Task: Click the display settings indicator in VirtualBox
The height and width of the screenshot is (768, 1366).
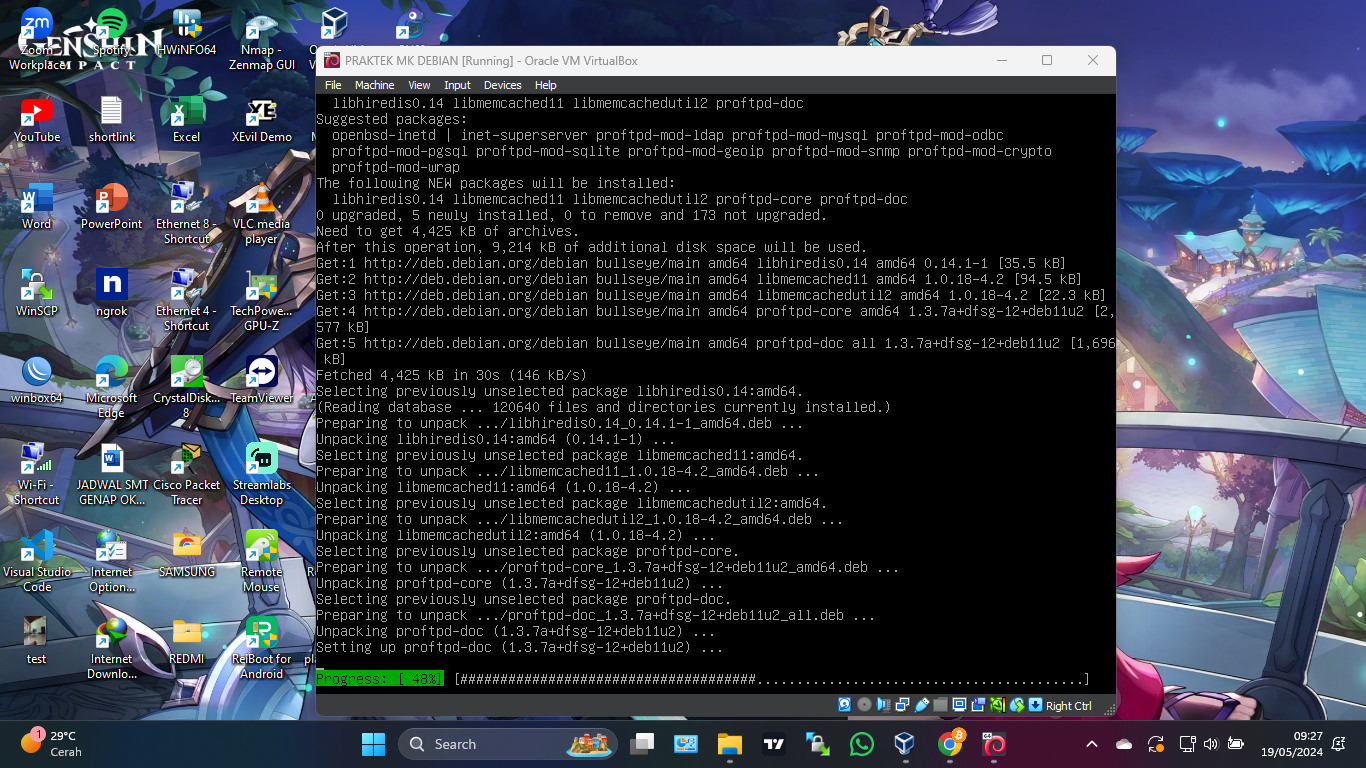Action: pos(959,705)
